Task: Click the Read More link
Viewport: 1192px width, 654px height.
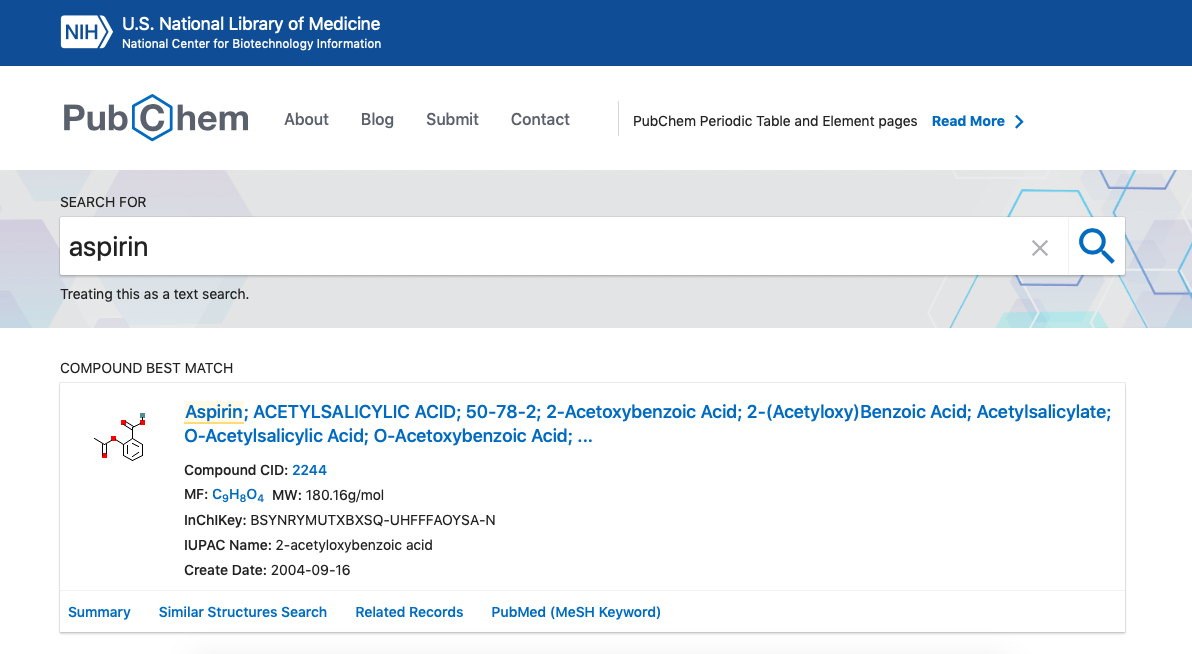Action: tap(968, 122)
